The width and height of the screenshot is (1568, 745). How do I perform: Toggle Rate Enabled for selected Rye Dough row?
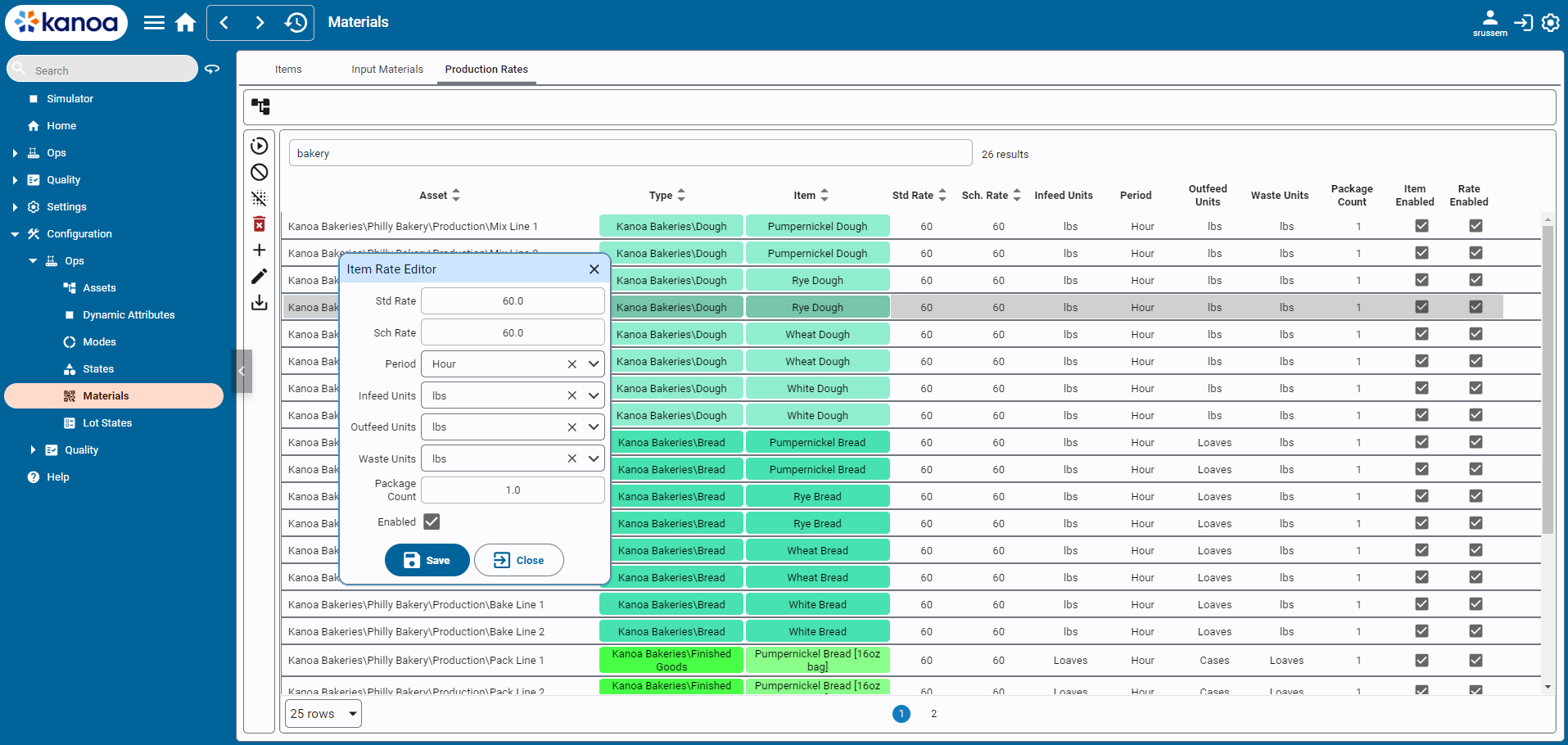click(1475, 307)
